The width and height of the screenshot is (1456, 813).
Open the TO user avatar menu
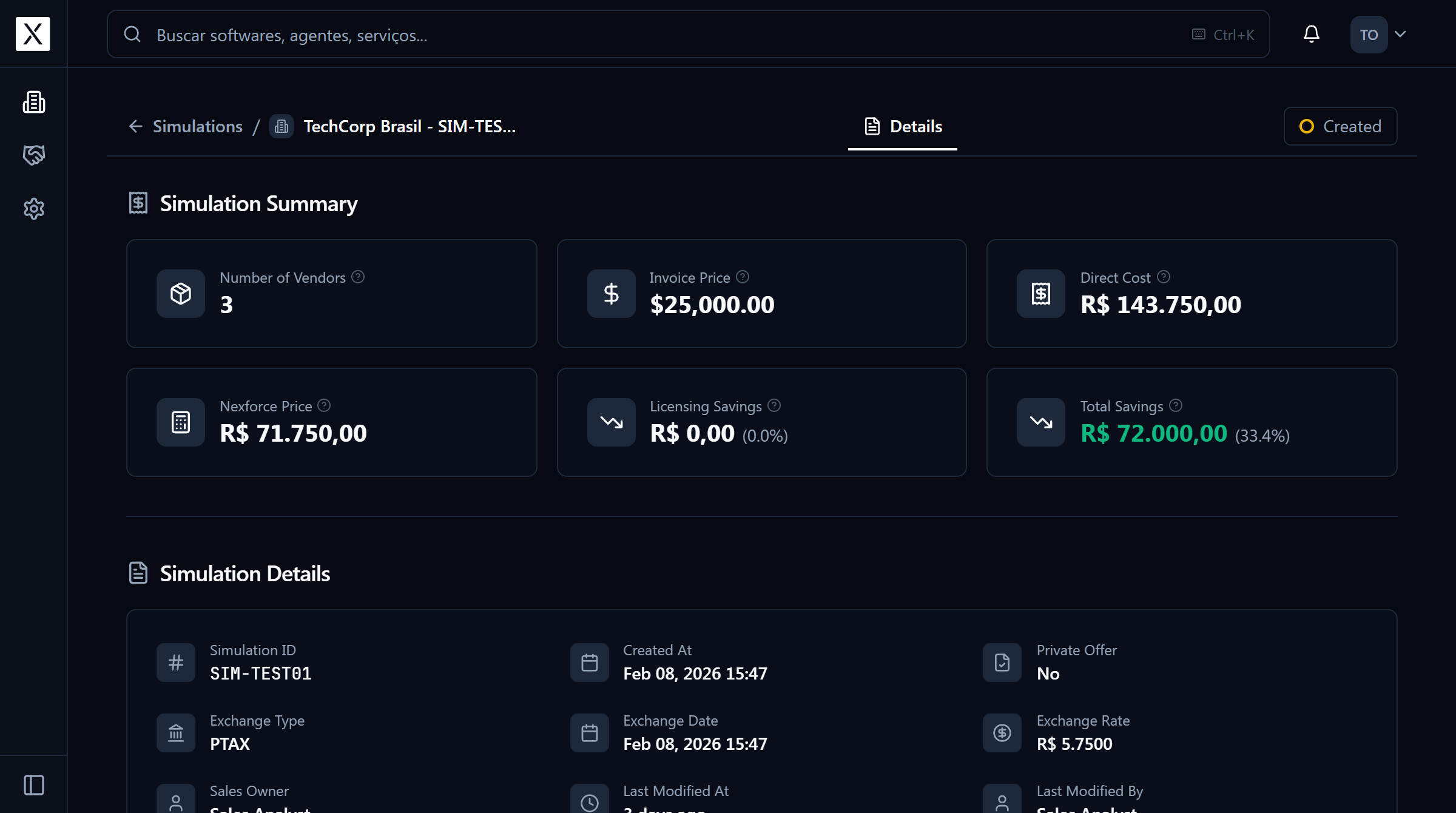[x=1369, y=35]
